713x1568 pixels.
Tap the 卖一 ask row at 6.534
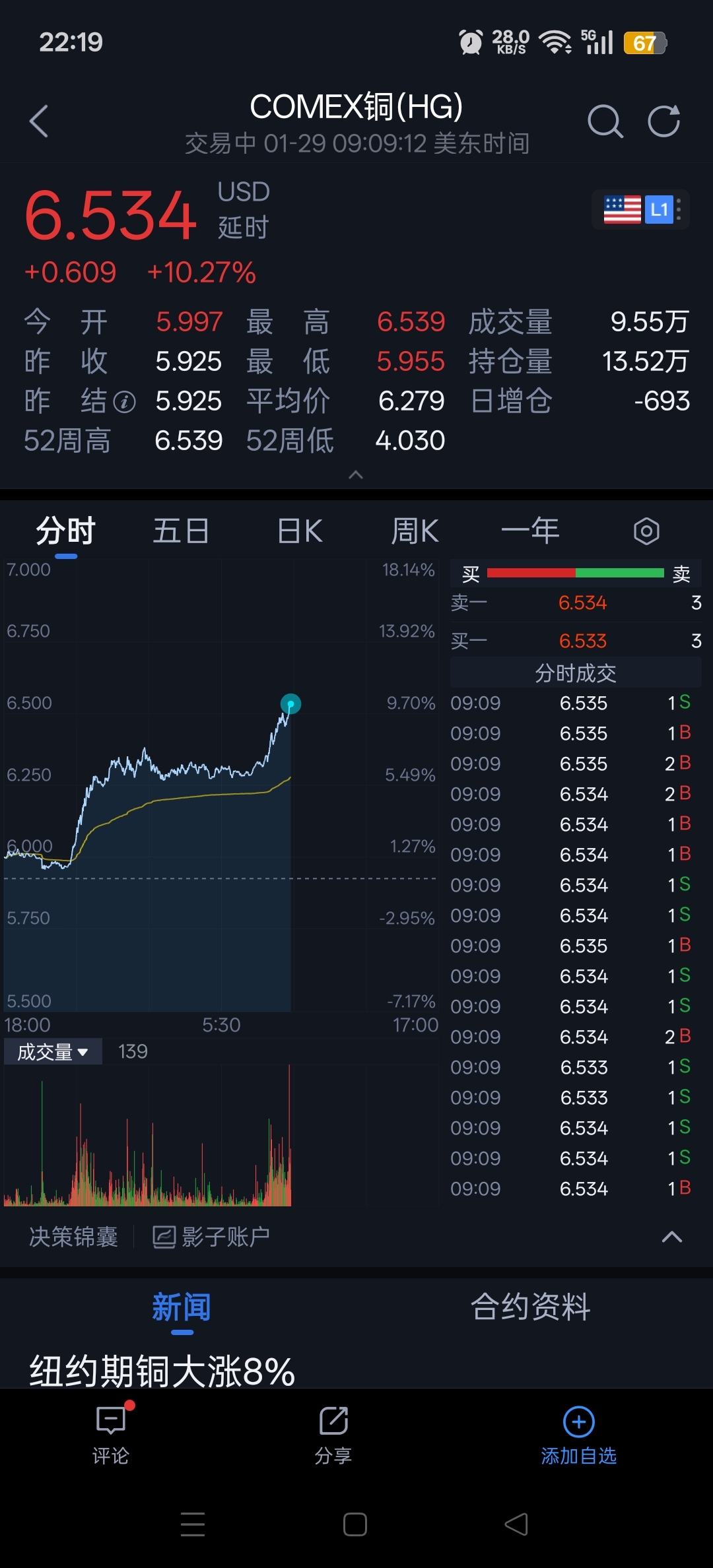click(576, 603)
